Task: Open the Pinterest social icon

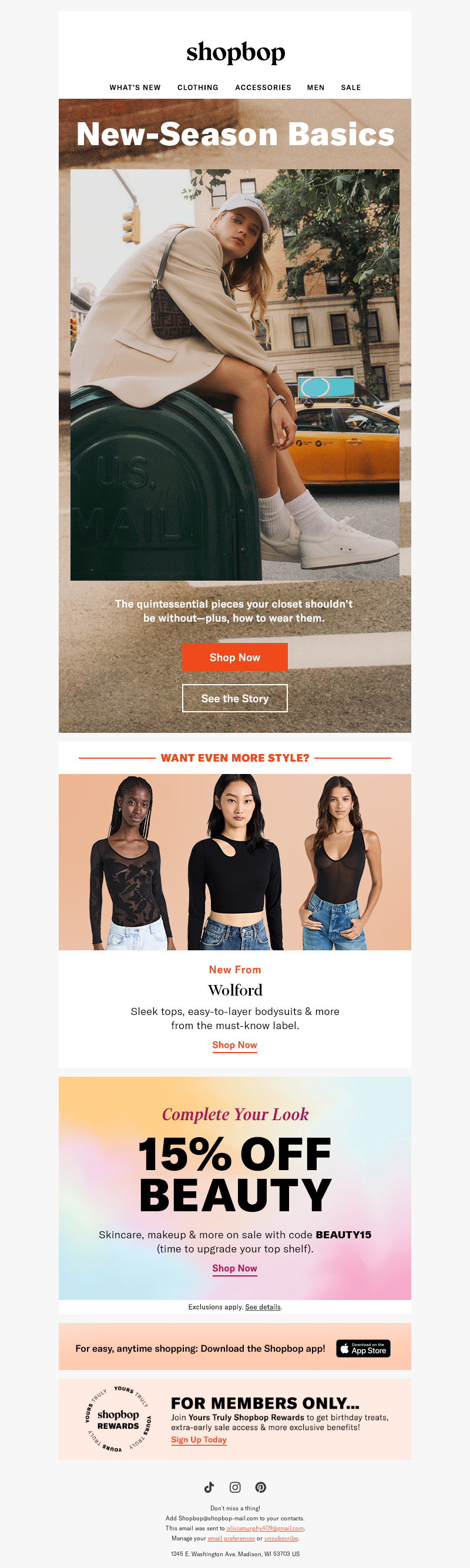Action: 261,1487
